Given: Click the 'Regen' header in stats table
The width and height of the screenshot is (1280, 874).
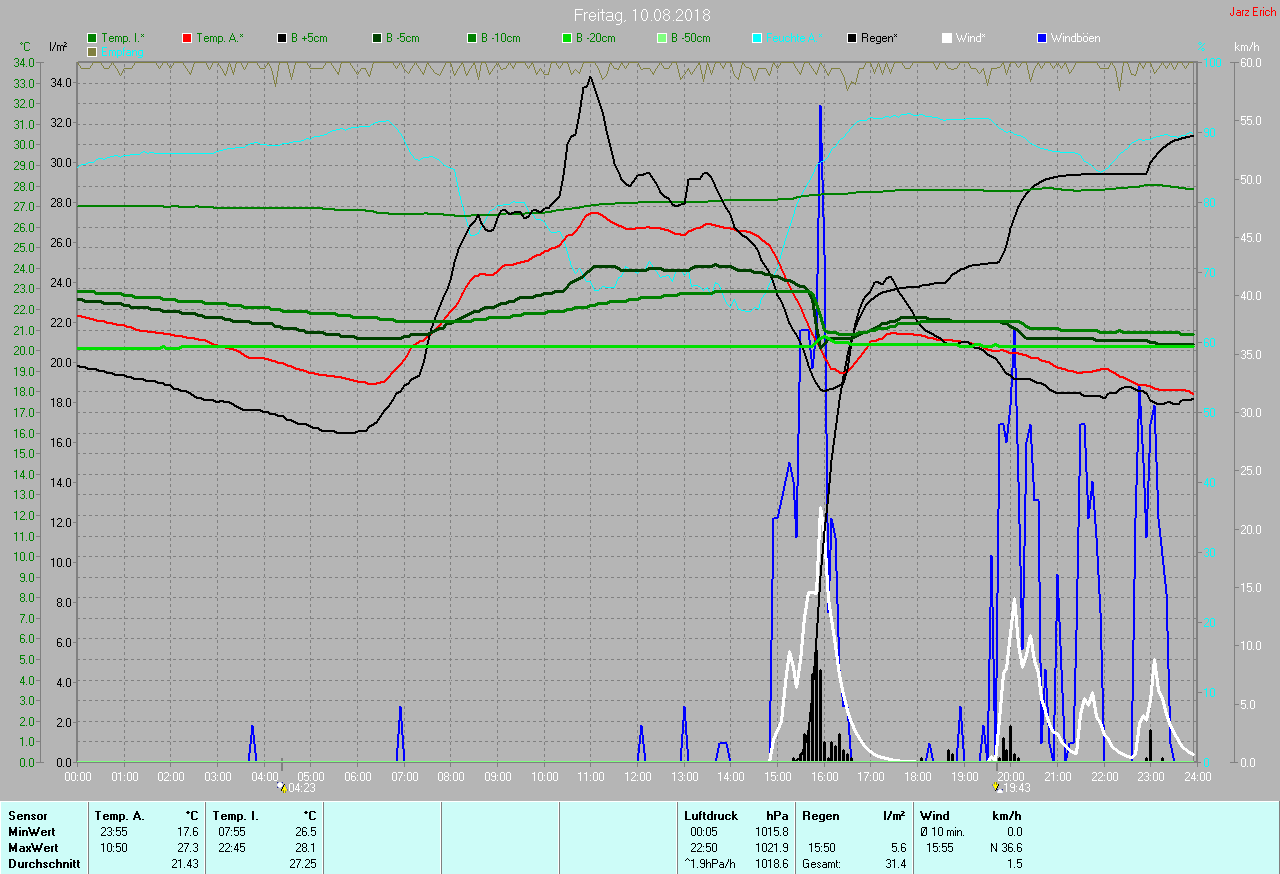Looking at the screenshot, I should click(x=821, y=816).
